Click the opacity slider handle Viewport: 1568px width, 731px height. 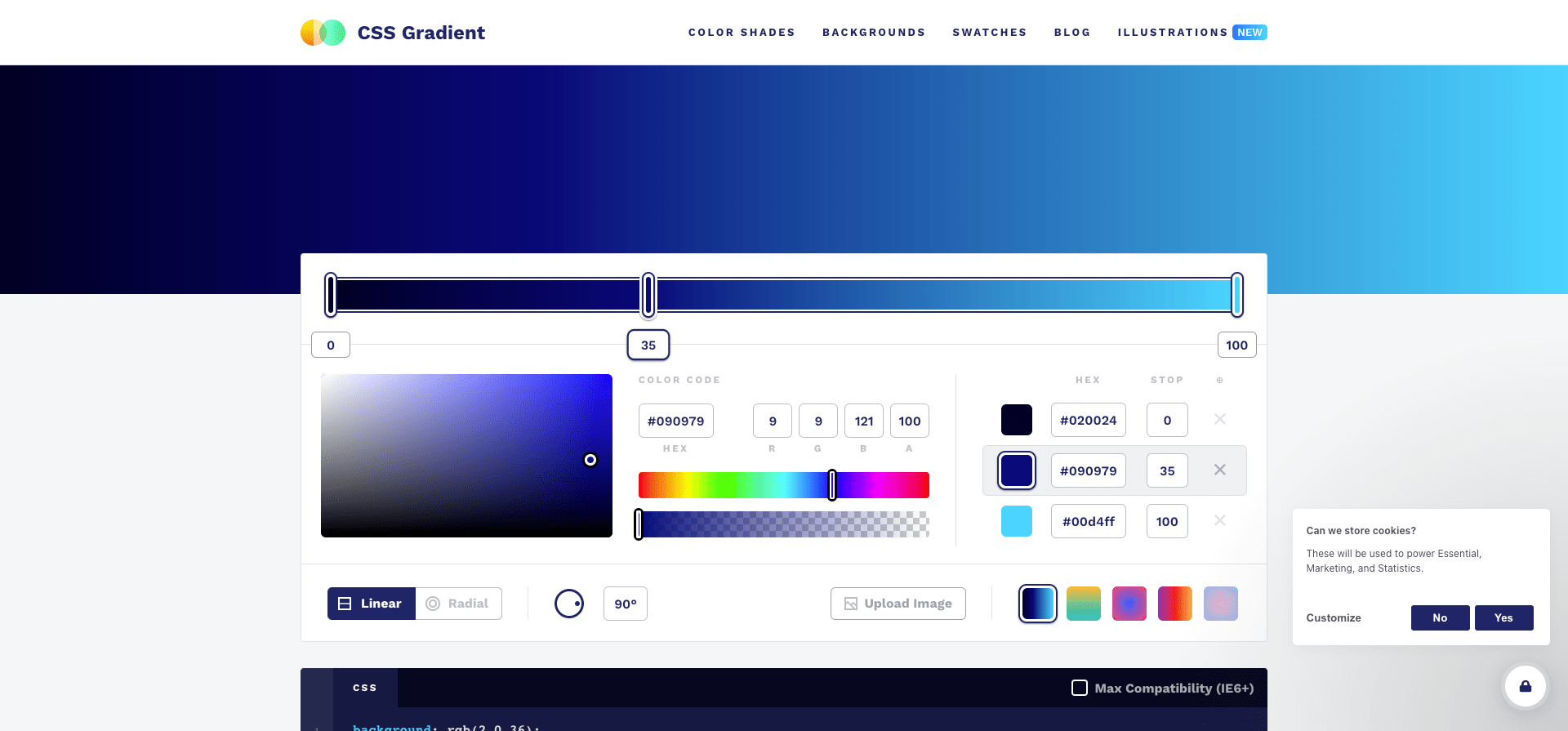639,524
